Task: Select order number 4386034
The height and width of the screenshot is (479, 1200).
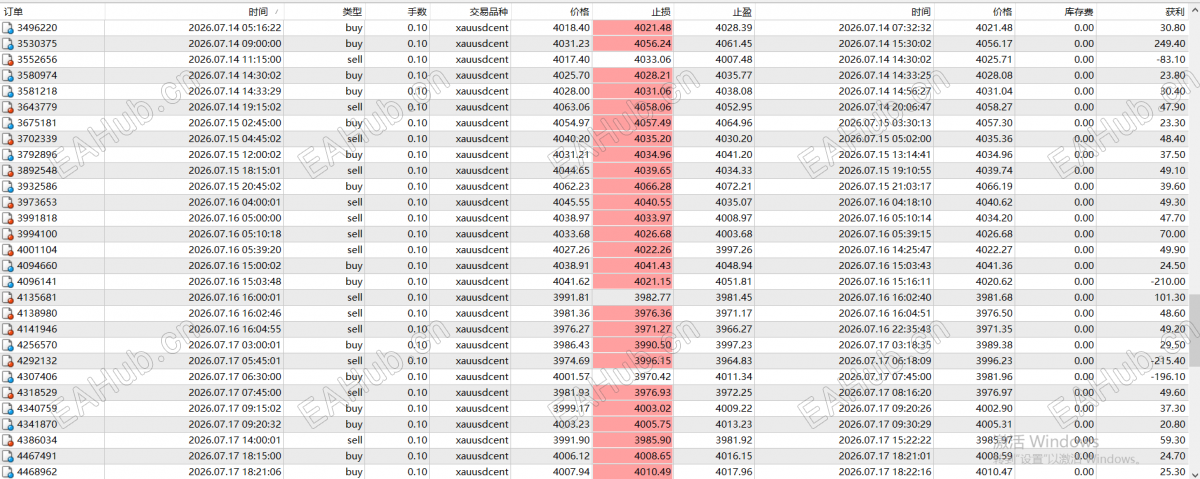Action: (37, 439)
